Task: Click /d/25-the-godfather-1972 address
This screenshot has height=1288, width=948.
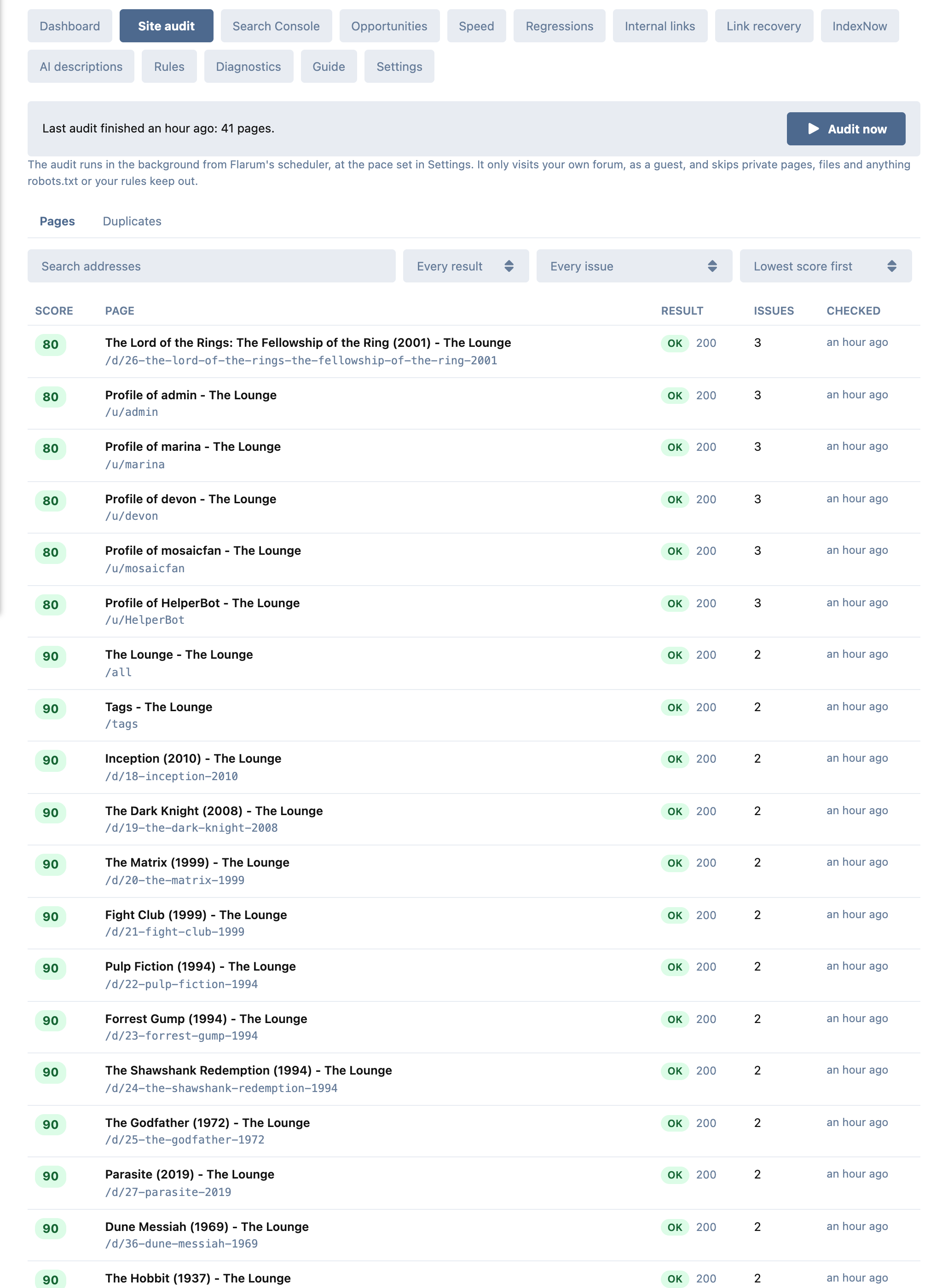Action: pyautogui.click(x=185, y=1139)
